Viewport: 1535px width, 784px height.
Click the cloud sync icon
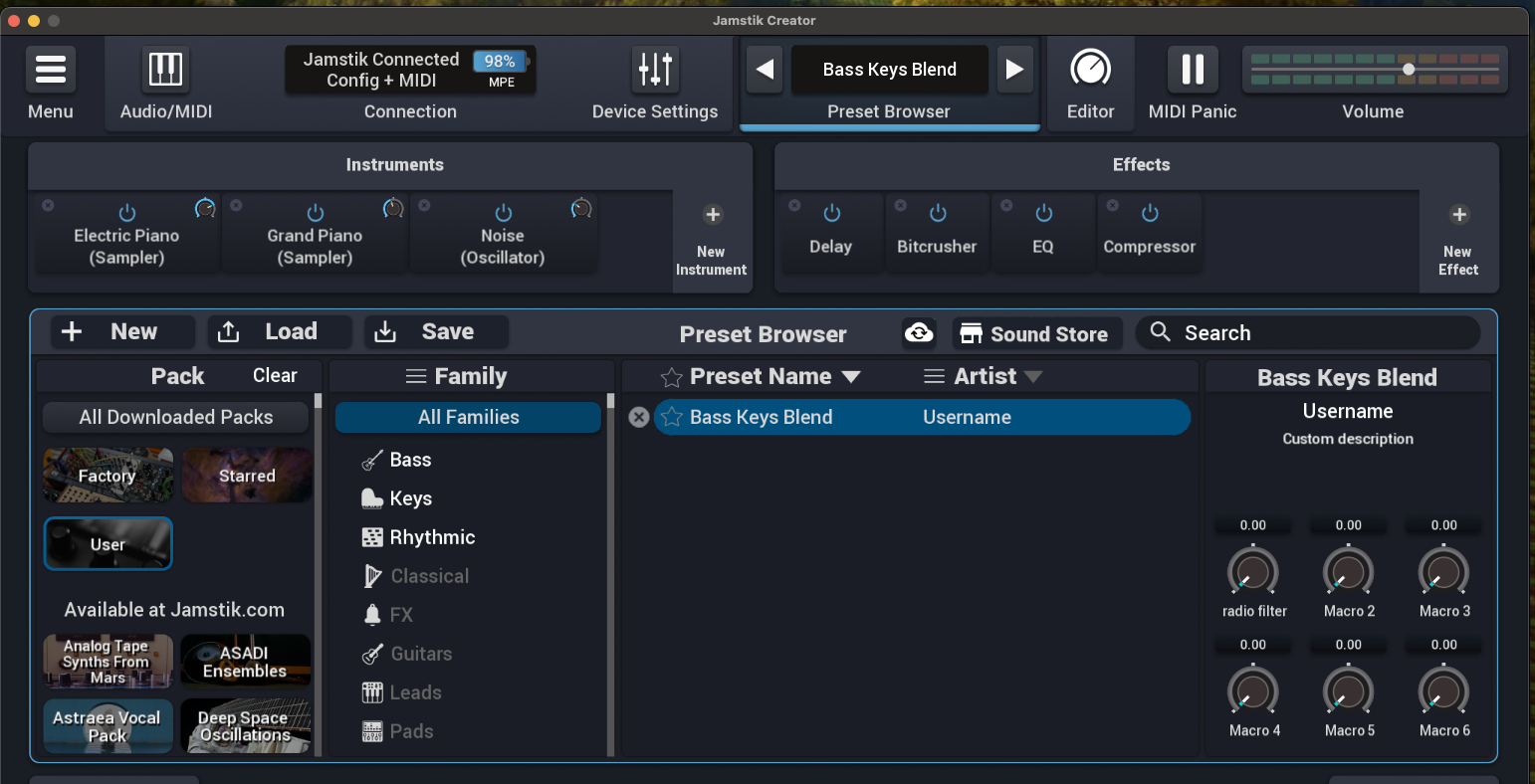click(919, 333)
